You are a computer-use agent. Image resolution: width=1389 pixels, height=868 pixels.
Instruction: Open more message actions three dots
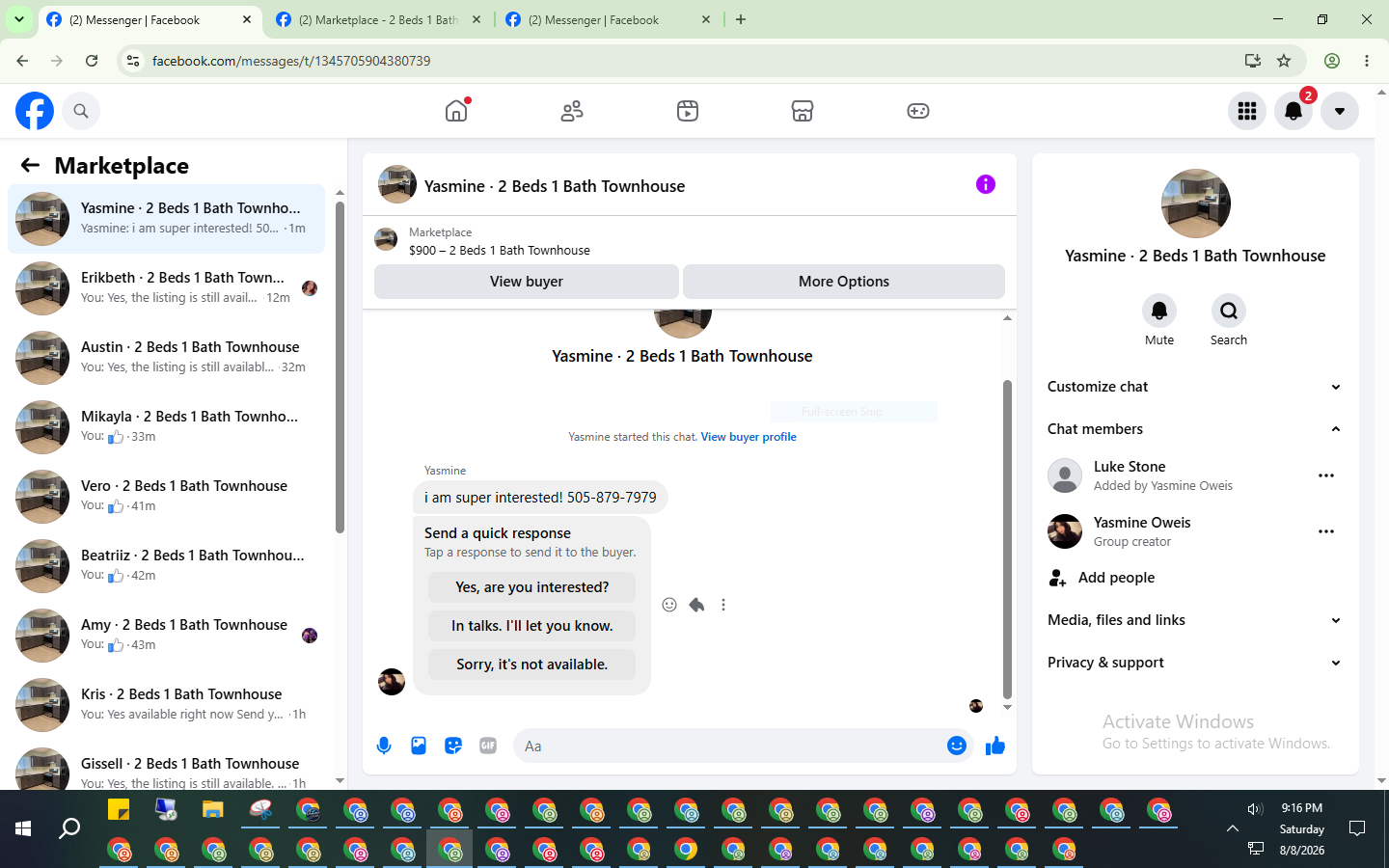tap(723, 605)
